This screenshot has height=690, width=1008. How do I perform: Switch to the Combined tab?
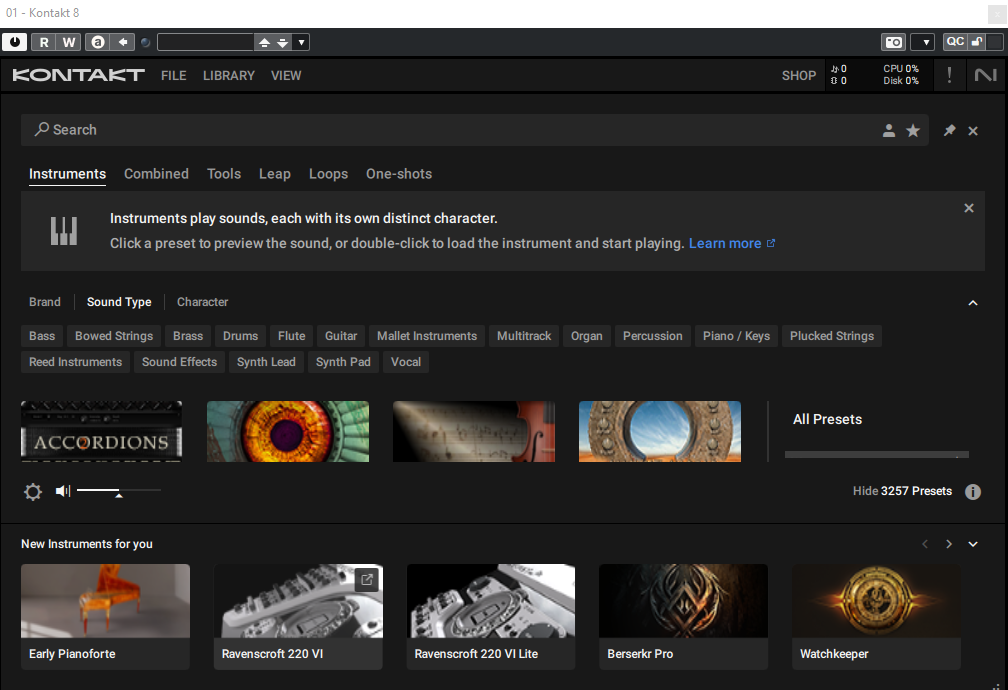[x=156, y=174]
